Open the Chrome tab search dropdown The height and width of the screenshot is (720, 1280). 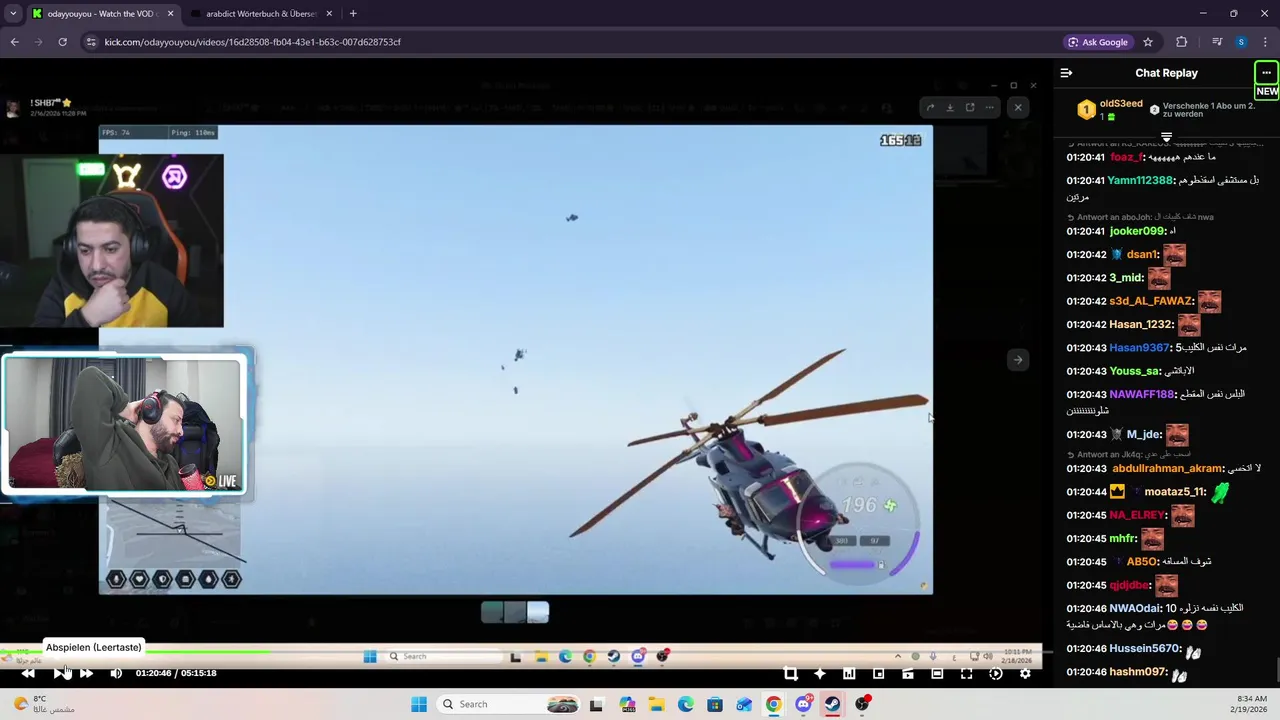tap(13, 13)
